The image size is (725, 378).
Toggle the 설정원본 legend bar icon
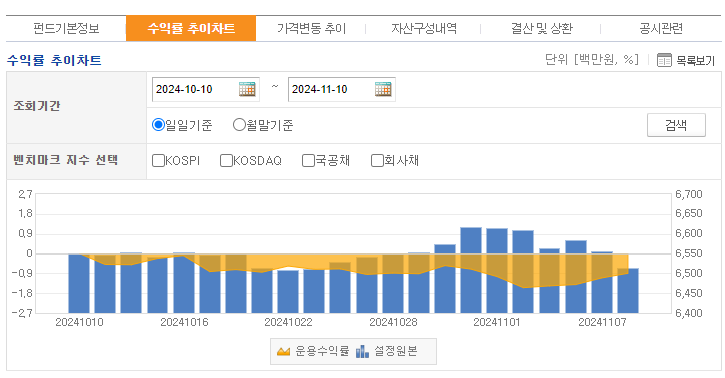tap(362, 352)
